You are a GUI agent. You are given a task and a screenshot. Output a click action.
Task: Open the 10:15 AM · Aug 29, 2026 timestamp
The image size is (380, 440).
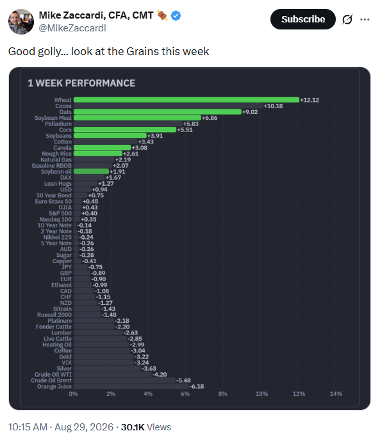coord(61,427)
